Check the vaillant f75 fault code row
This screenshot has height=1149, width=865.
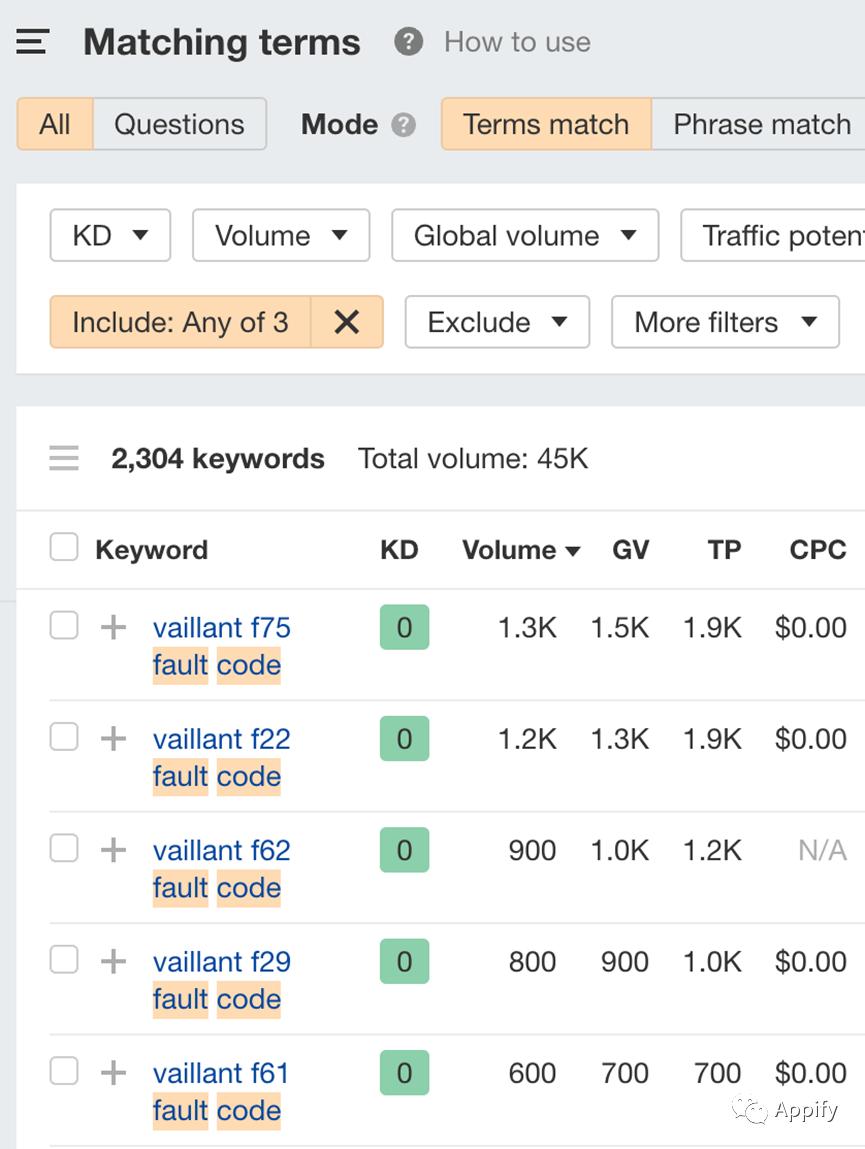click(x=64, y=626)
